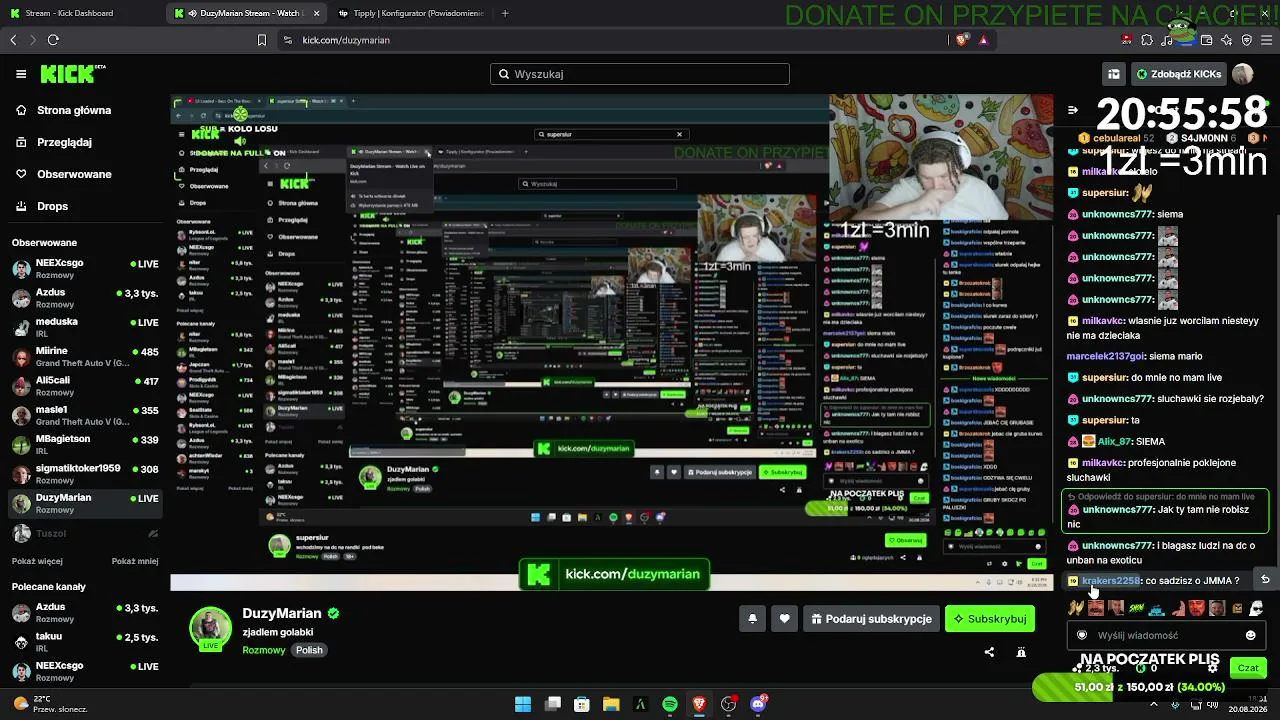Click the stream video player

611,342
